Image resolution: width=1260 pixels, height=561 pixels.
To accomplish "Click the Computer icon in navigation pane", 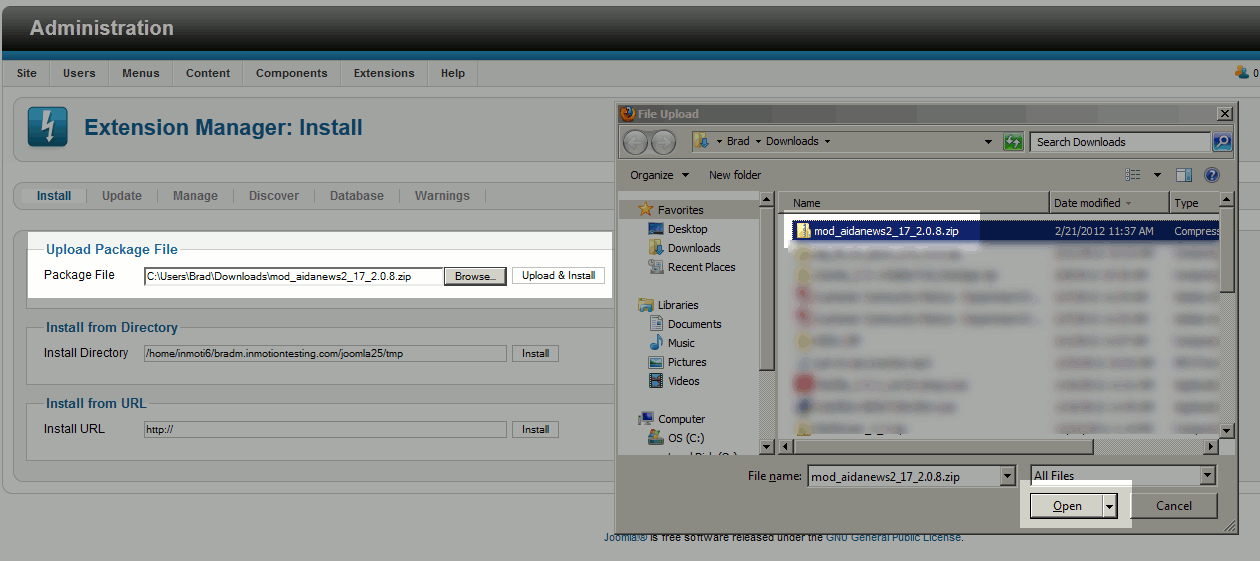I will pyautogui.click(x=646, y=419).
